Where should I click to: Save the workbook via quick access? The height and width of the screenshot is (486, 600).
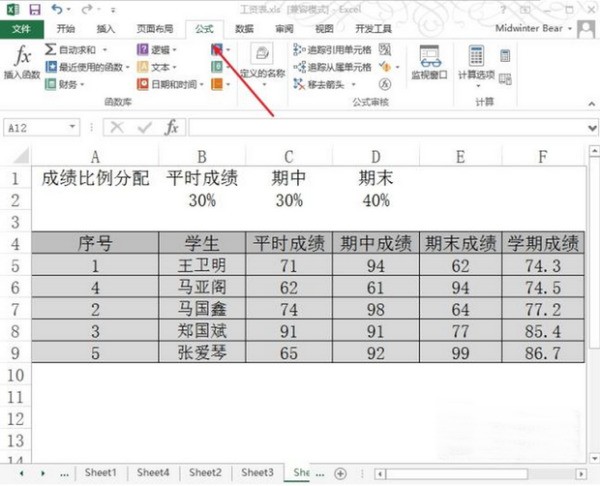pyautogui.click(x=35, y=9)
